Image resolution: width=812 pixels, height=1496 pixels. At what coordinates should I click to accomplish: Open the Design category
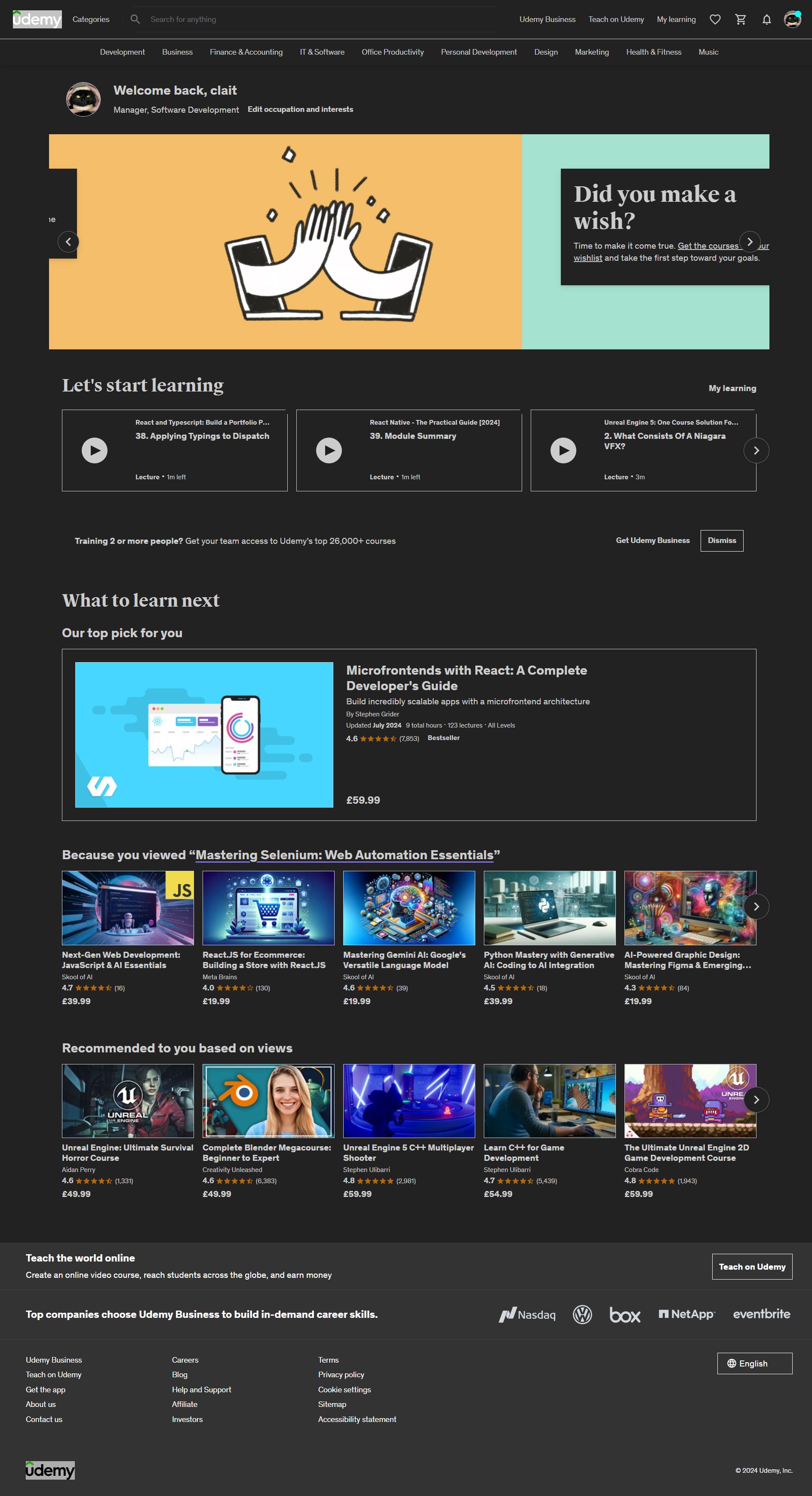(x=546, y=52)
